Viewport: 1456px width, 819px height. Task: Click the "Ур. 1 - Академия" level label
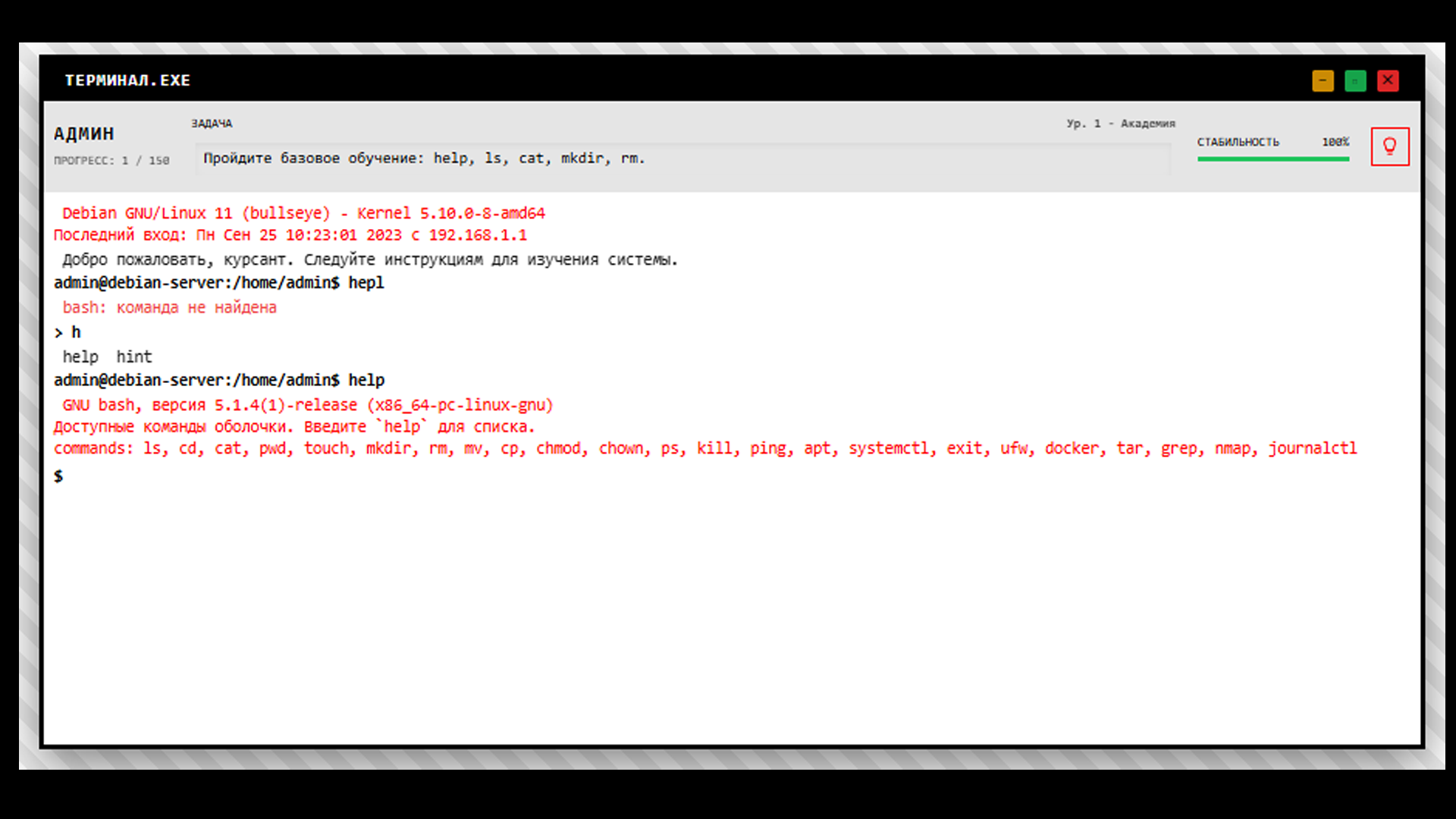(x=1122, y=123)
